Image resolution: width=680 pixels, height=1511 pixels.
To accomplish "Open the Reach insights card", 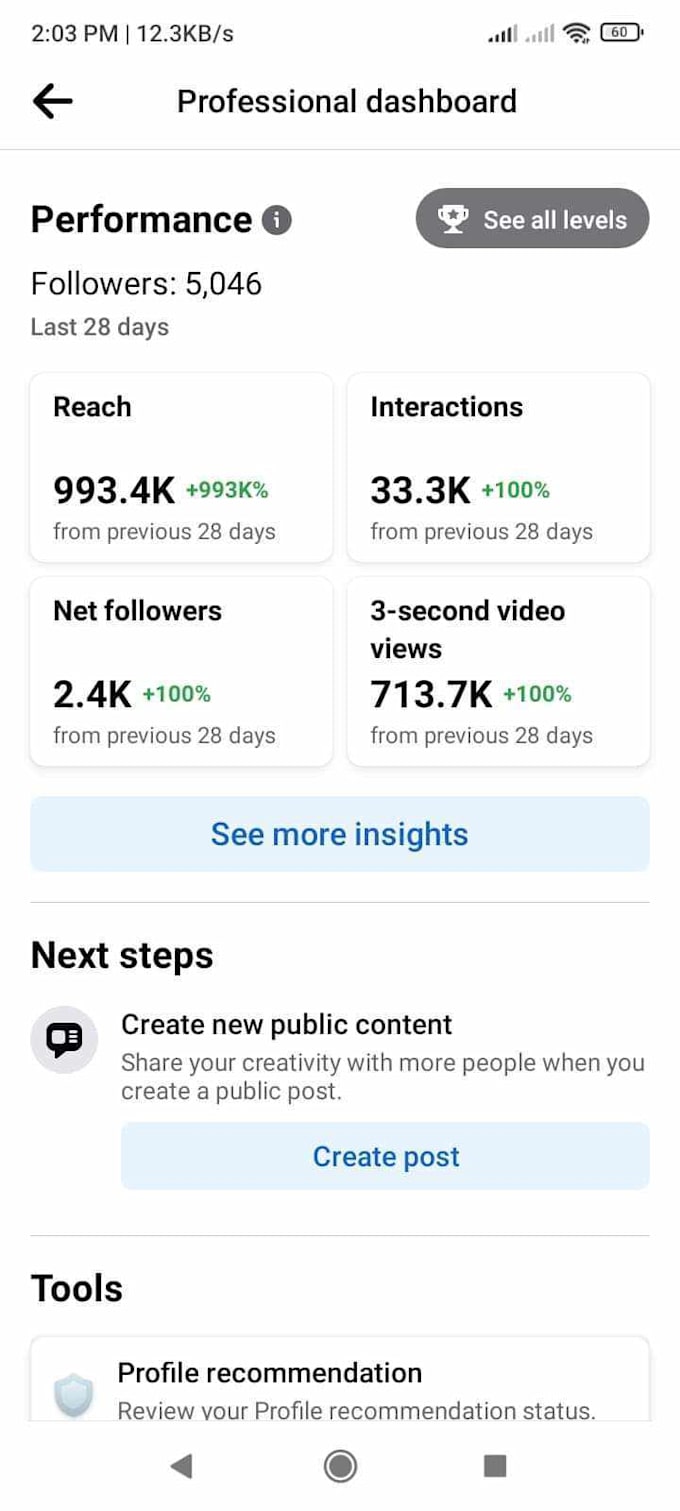I will (x=181, y=467).
